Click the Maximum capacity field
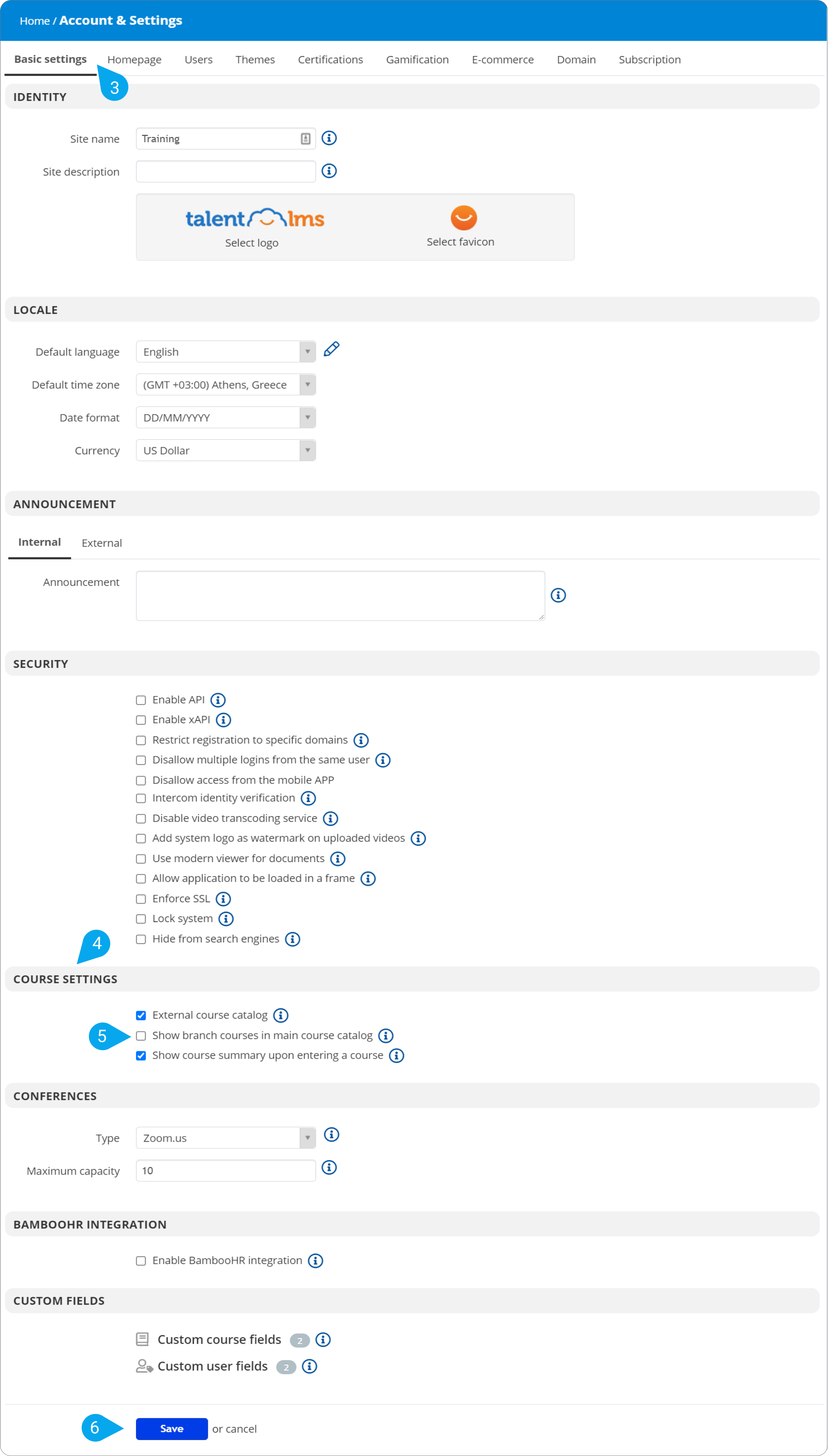The width and height of the screenshot is (828, 1456). click(x=226, y=1171)
